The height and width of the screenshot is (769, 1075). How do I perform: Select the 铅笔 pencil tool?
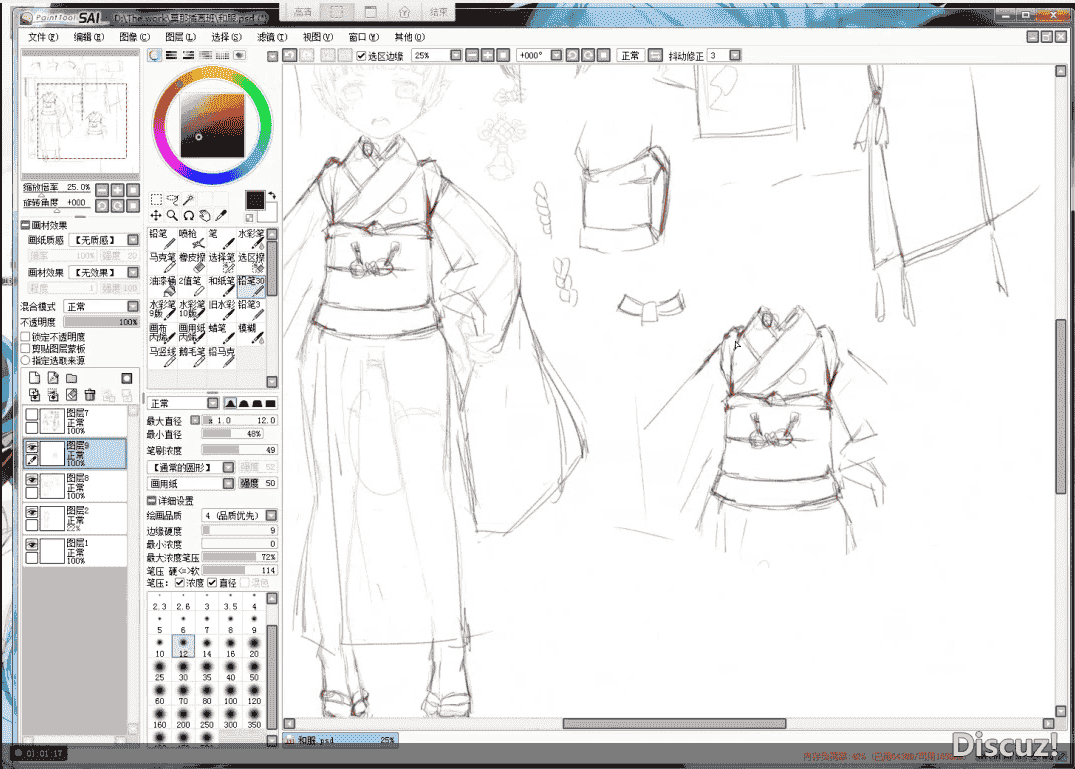pos(162,239)
